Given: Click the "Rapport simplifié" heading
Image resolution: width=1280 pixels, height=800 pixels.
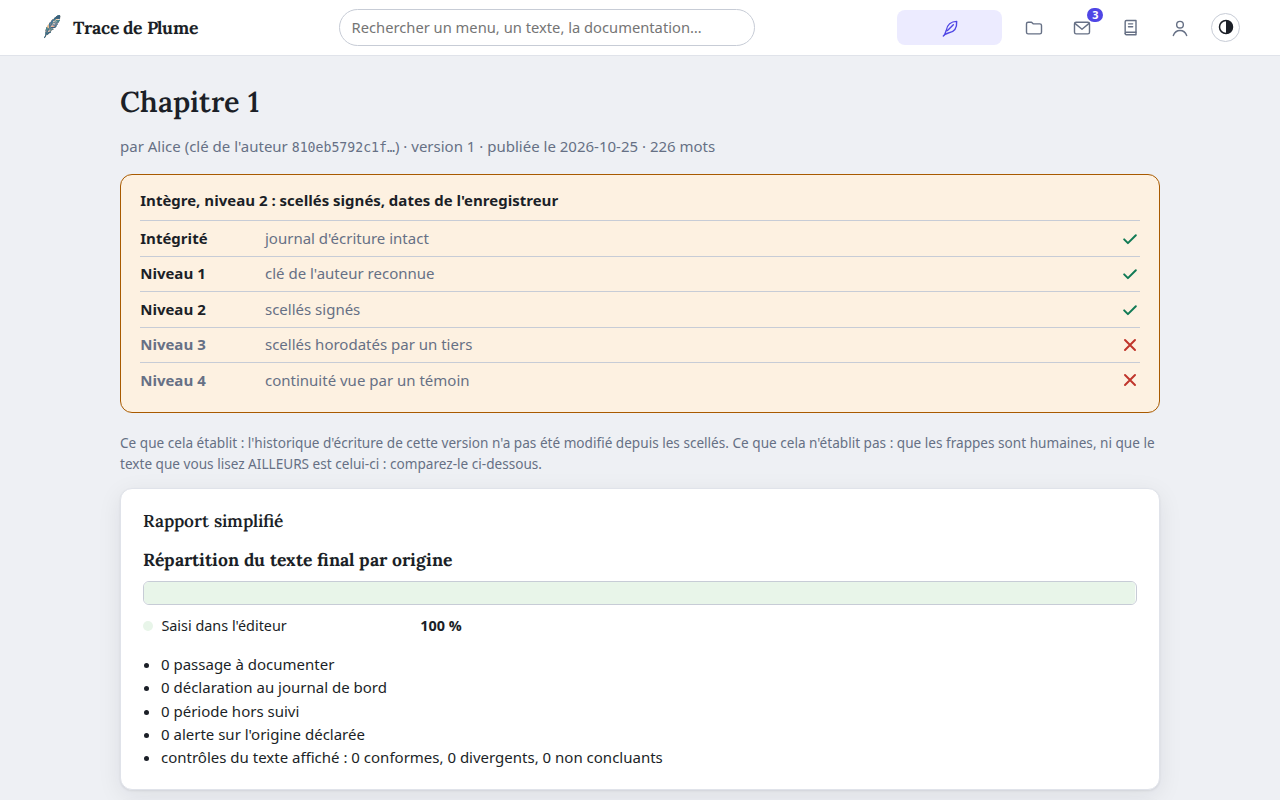Looking at the screenshot, I should (213, 521).
